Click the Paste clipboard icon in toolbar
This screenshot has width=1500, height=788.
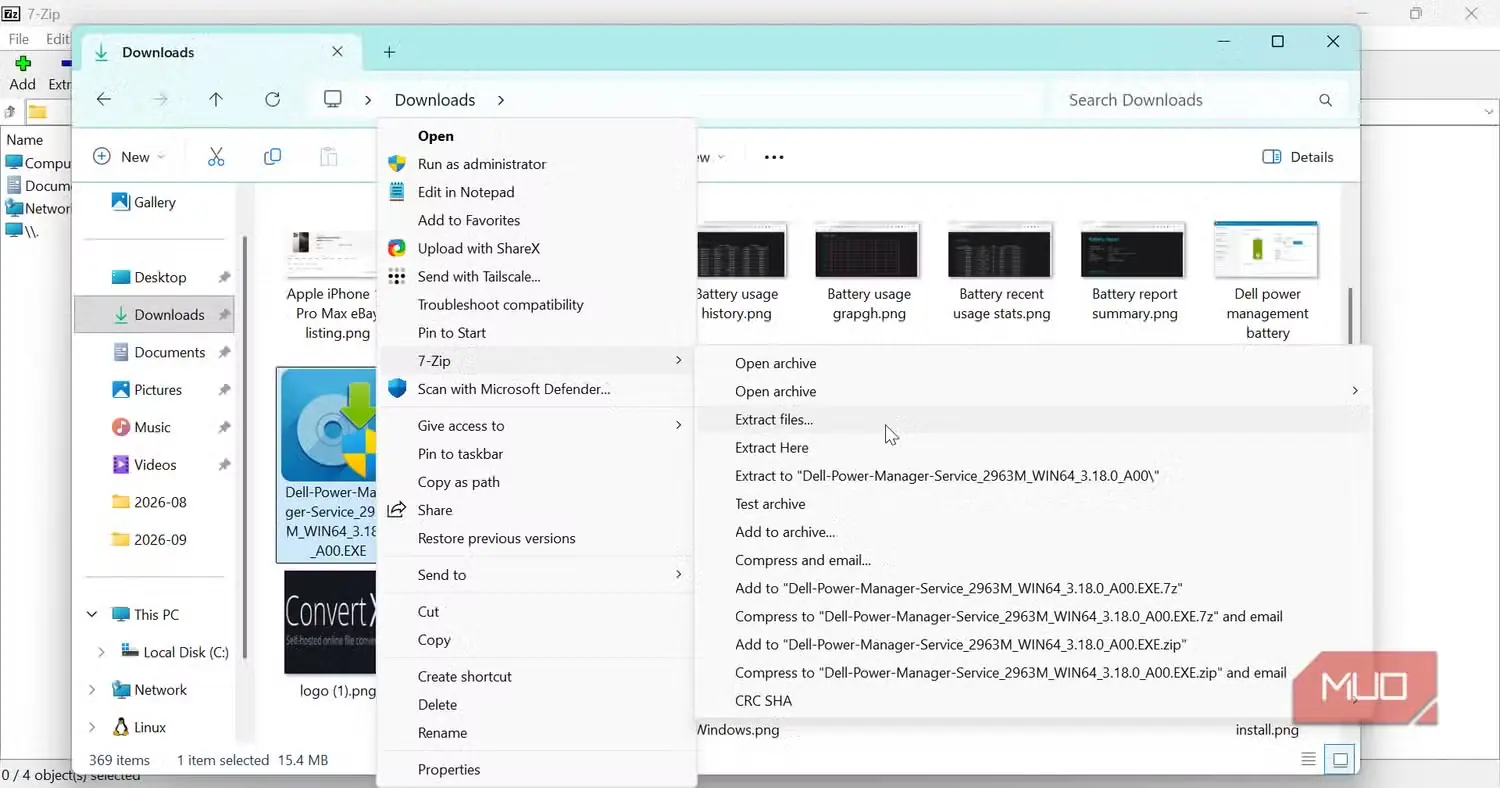click(x=328, y=157)
